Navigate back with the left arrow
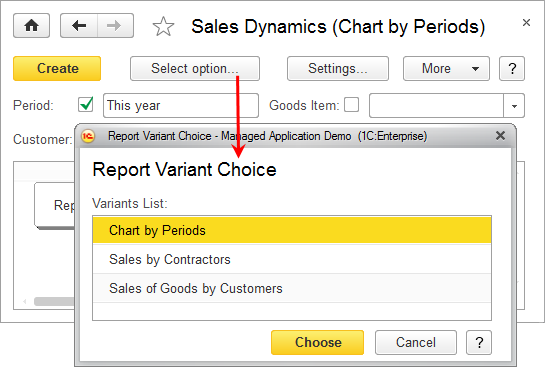The image size is (545, 367). point(79,25)
